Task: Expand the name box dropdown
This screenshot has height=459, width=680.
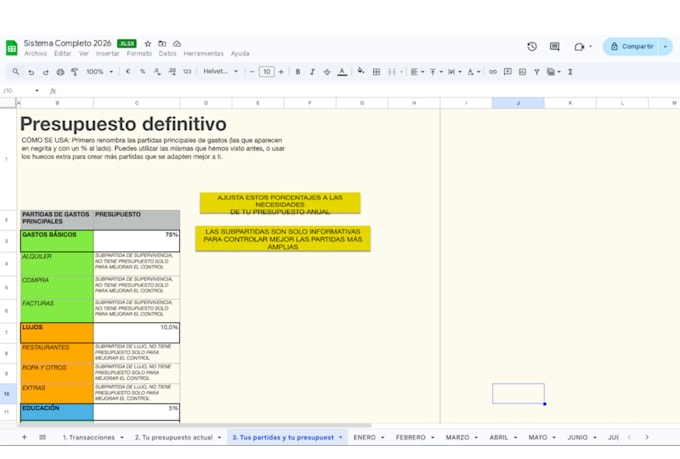Action: (x=37, y=91)
